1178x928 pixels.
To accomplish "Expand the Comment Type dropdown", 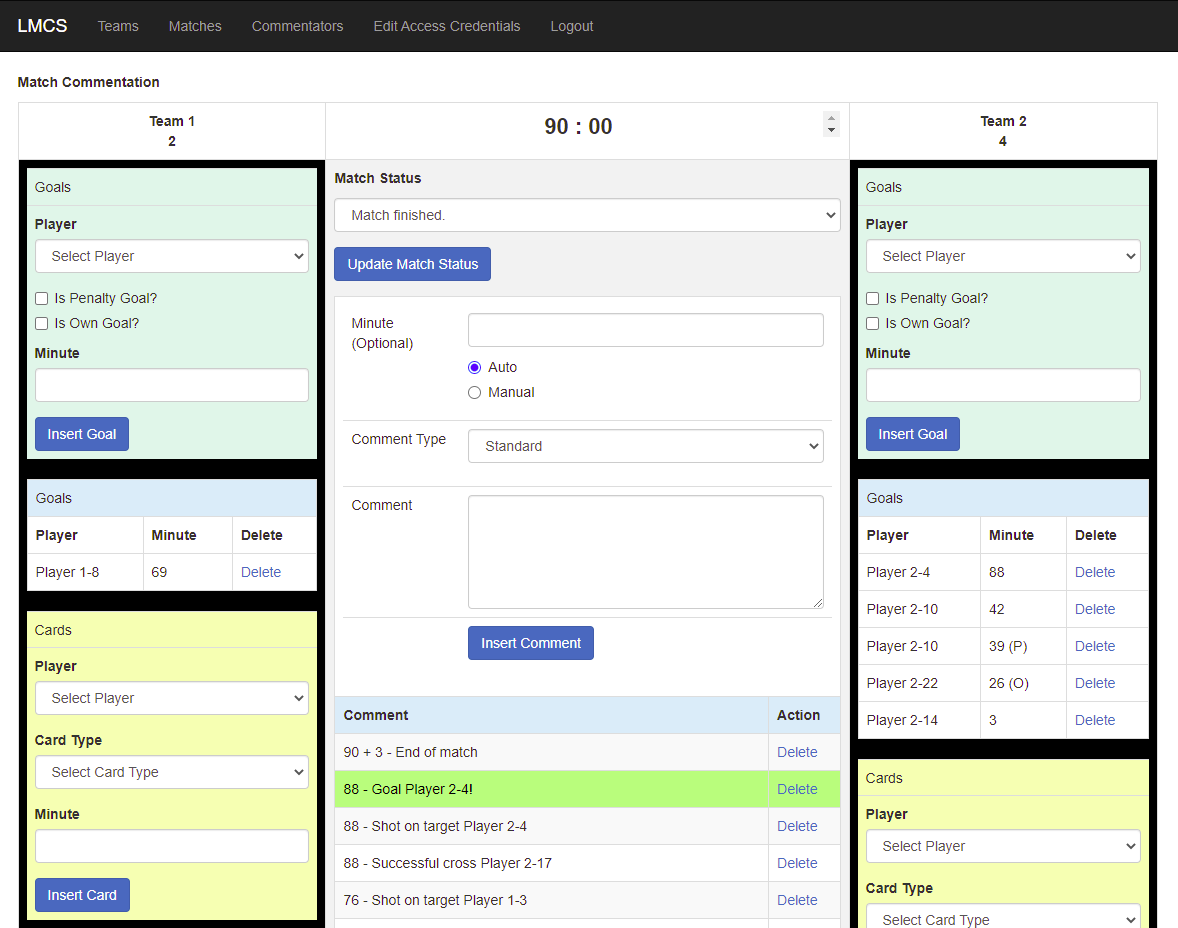I will click(x=645, y=446).
